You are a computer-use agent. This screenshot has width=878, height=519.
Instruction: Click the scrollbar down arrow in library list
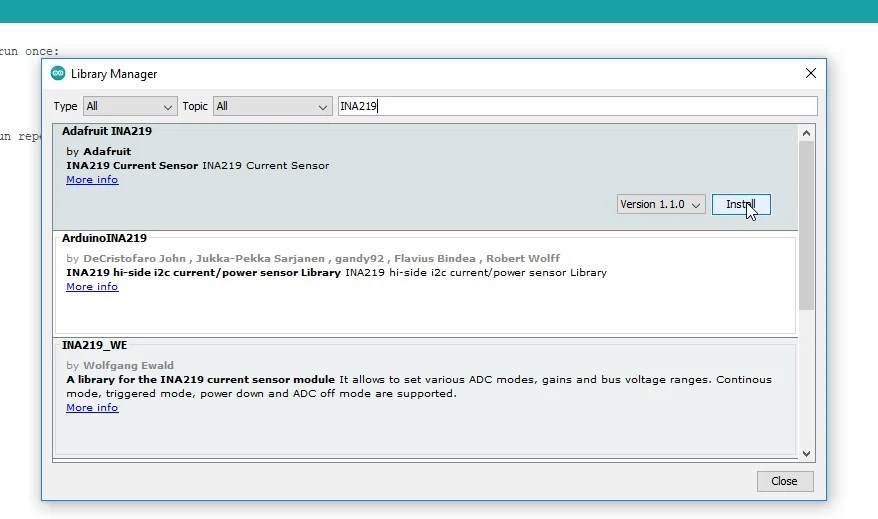click(806, 453)
